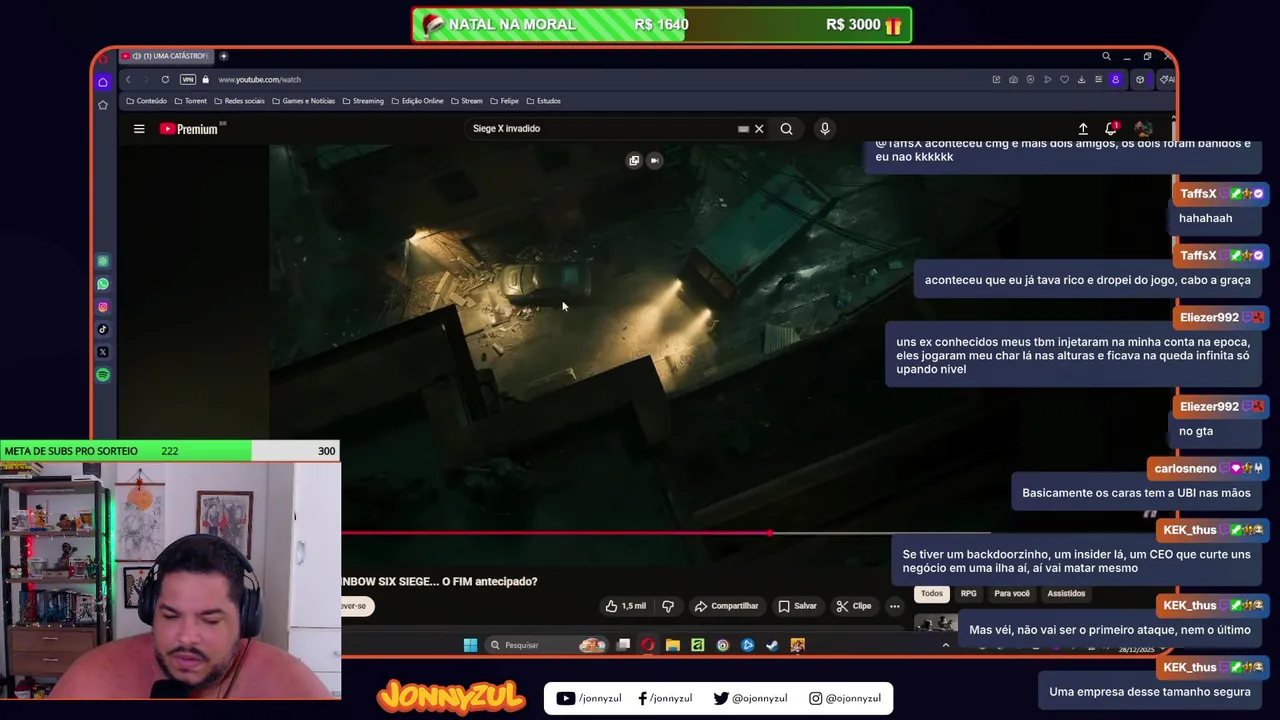The image size is (1280, 720).
Task: Open the Conteúdo bookmarks folder
Action: click(147, 101)
